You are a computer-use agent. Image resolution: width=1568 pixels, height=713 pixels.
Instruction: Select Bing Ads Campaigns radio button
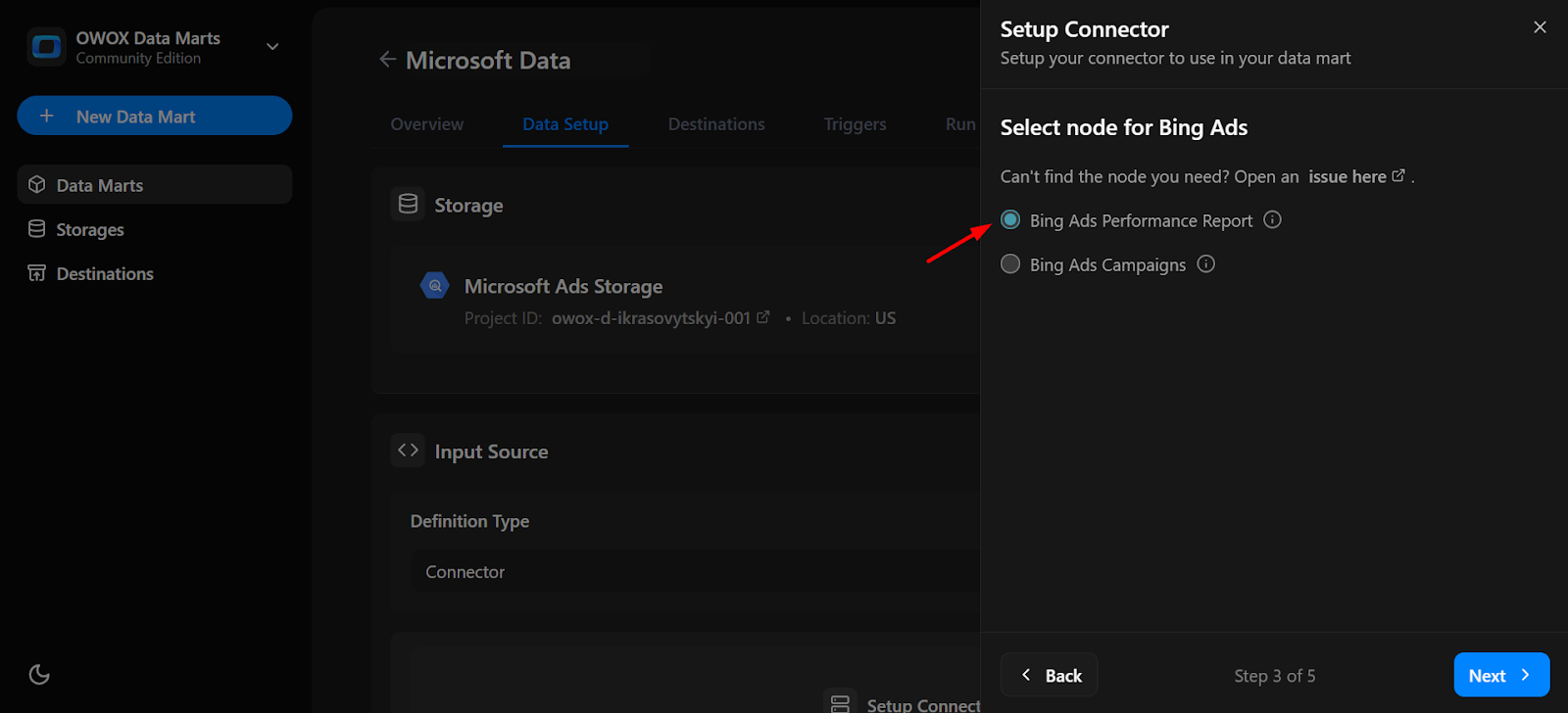(x=1010, y=264)
